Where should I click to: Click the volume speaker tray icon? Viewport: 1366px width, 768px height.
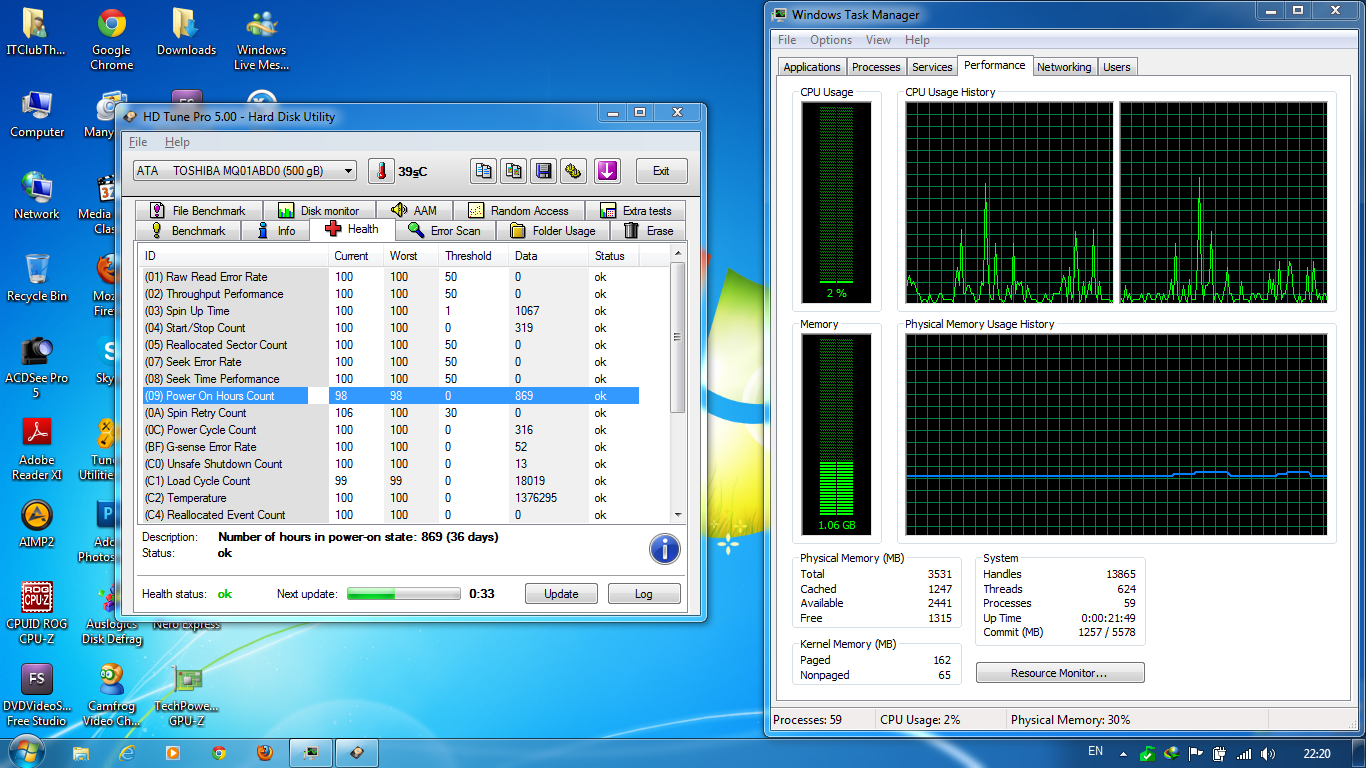(x=1268, y=753)
